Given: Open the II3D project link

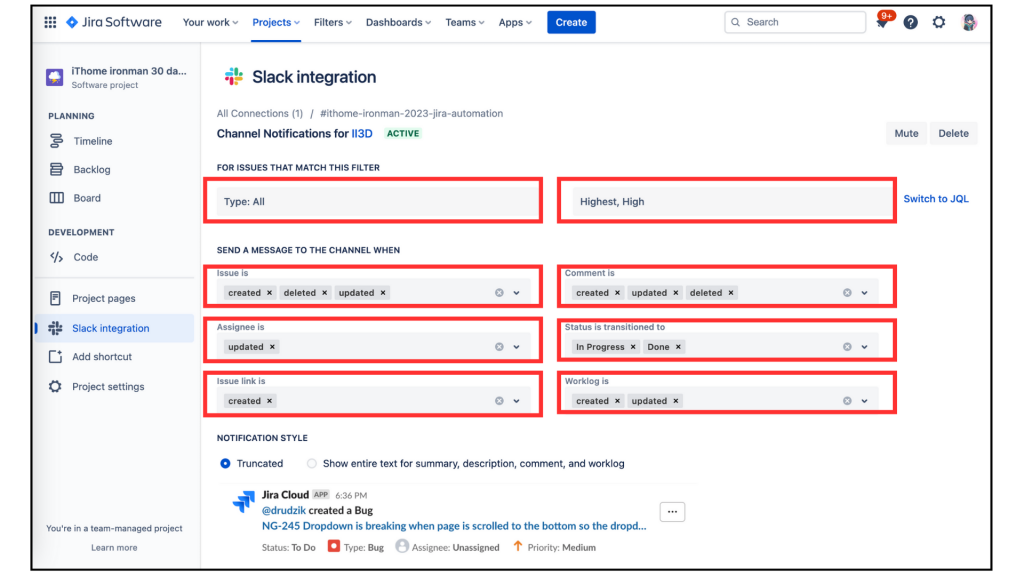Looking at the screenshot, I should pos(362,133).
